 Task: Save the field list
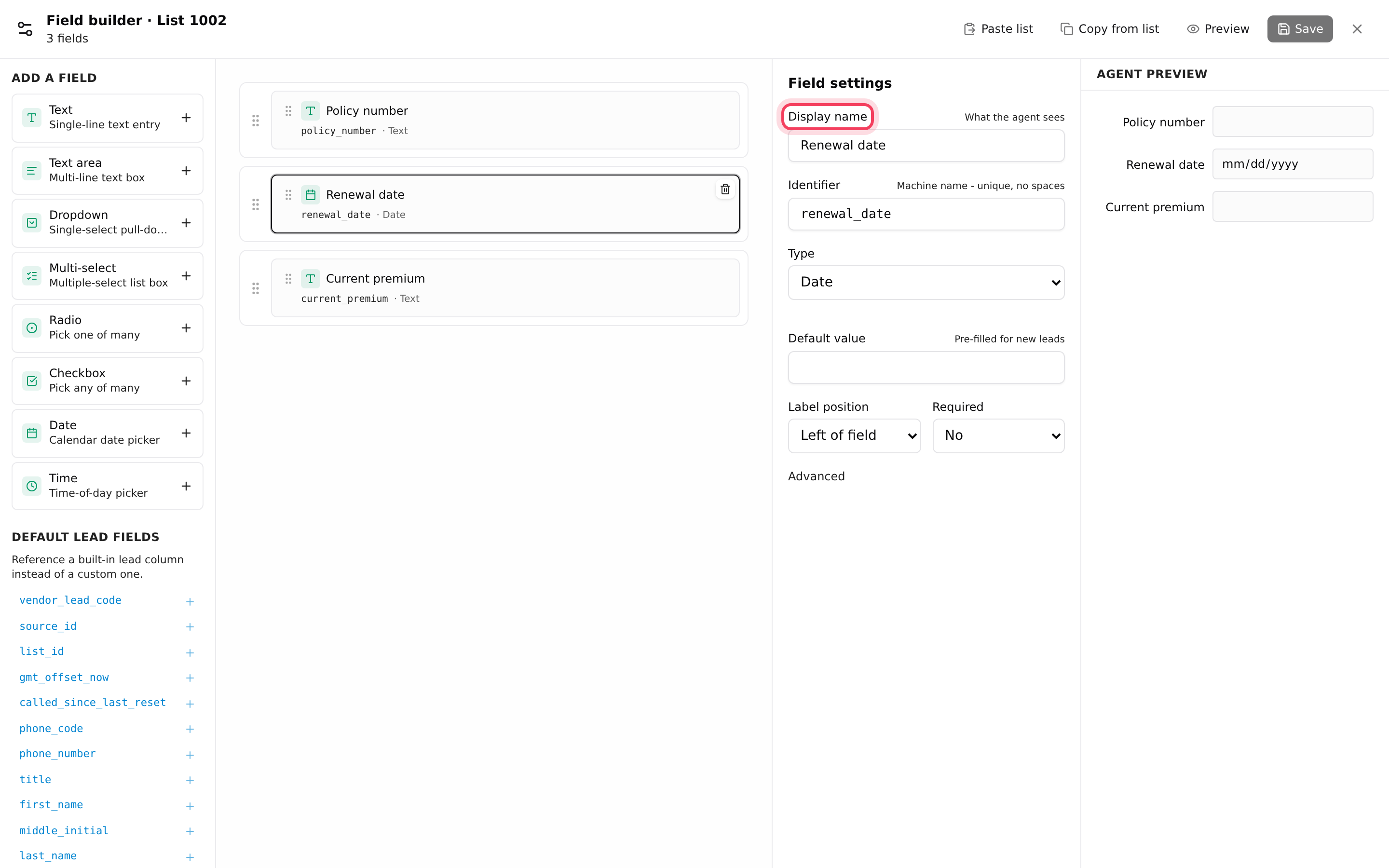tap(1299, 29)
